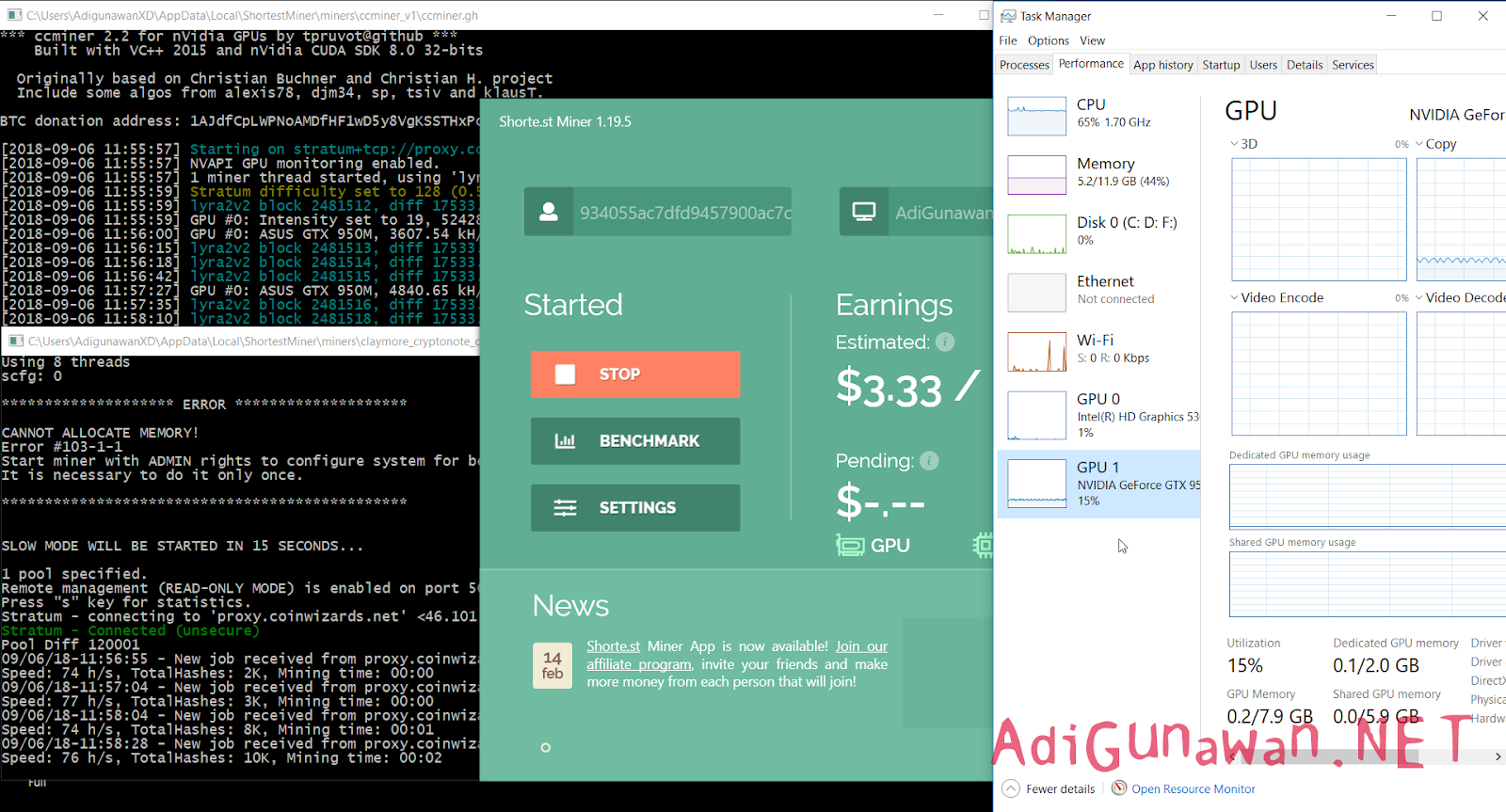The image size is (1506, 812).
Task: Click the Dedicated GPU memory 0.1/2.0 GB value
Action: (x=1375, y=665)
